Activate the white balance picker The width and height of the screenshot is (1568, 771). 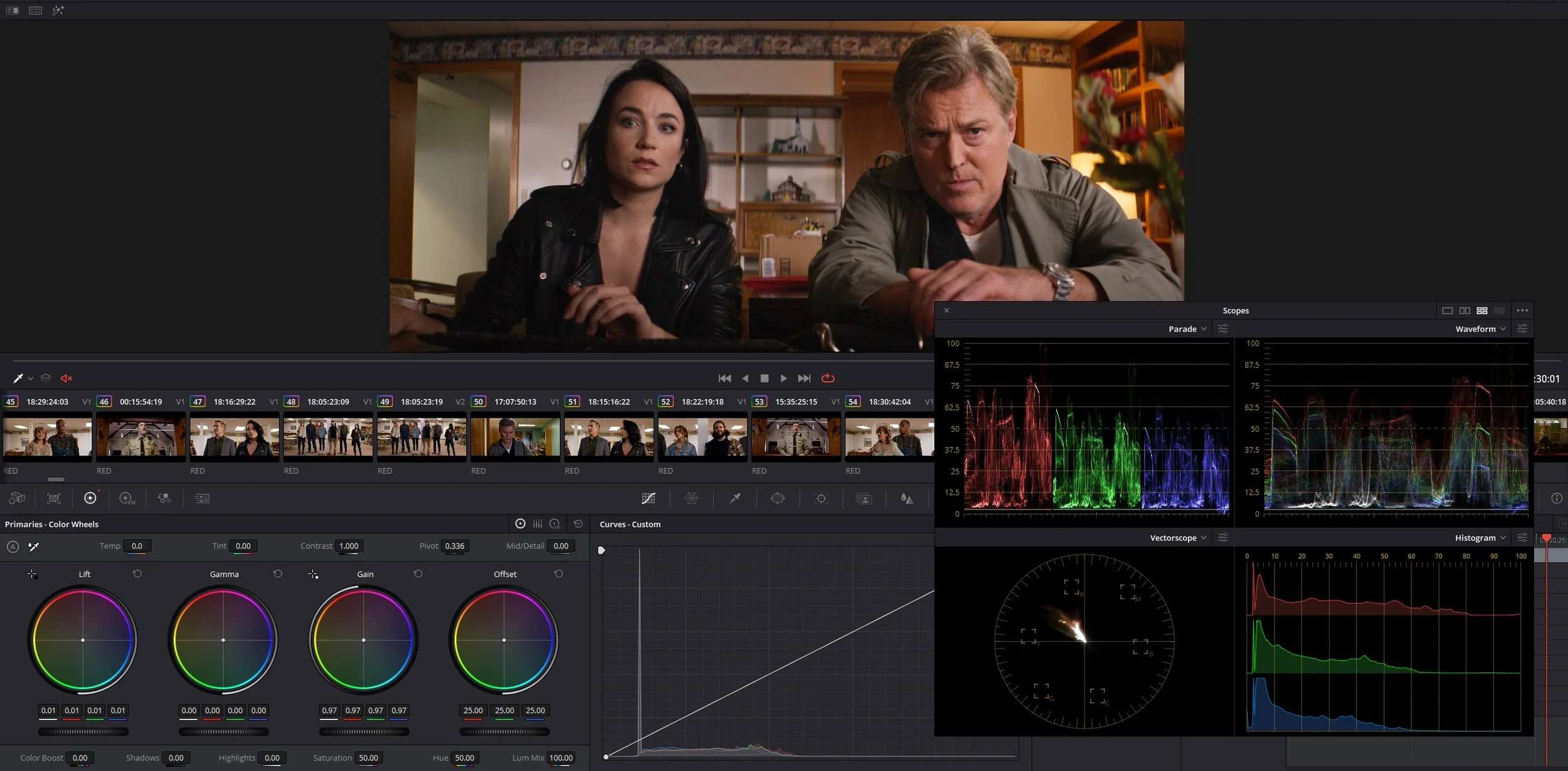click(x=34, y=546)
